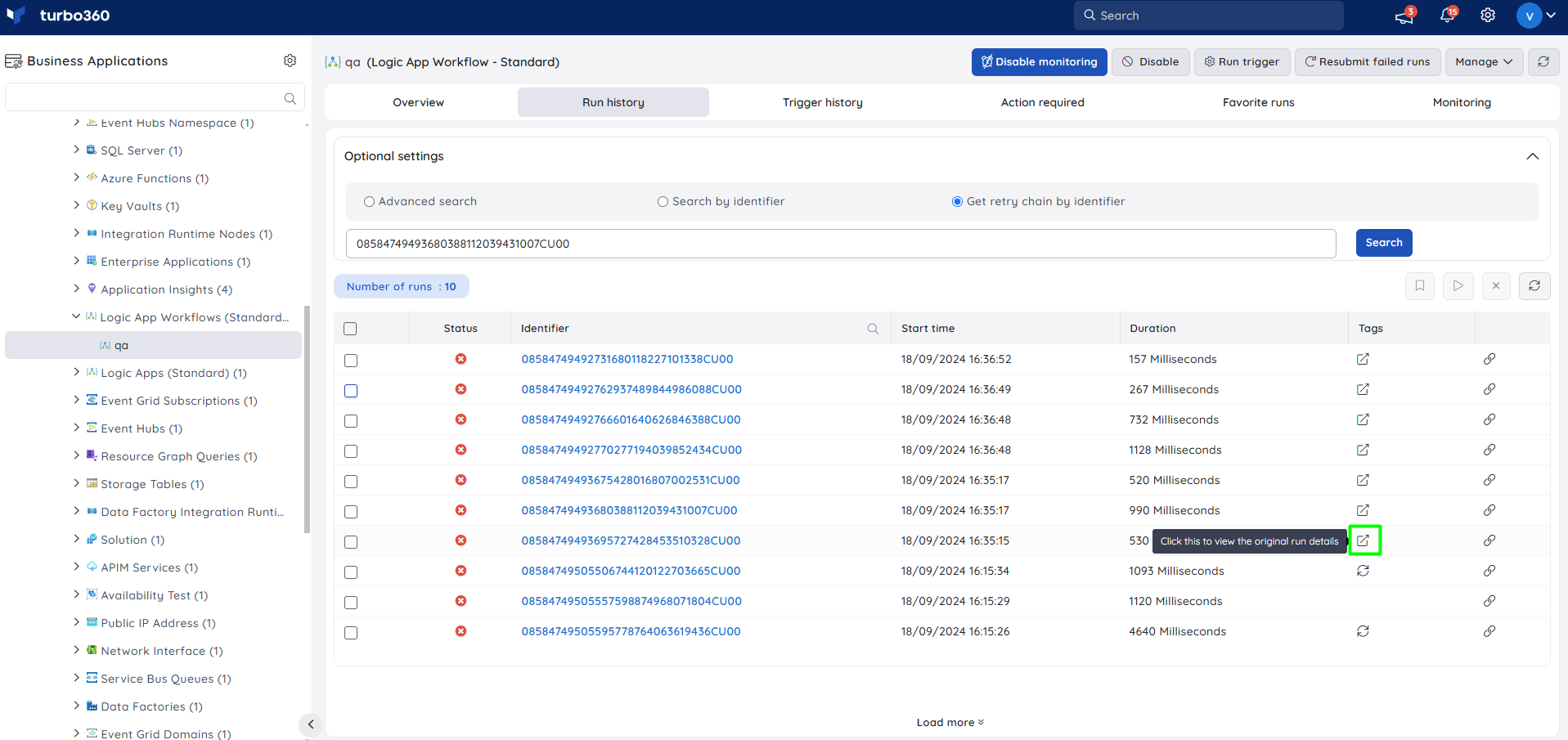1568x740 pixels.
Task: Tick checkbox for run at 16:36:49
Action: [x=351, y=391]
